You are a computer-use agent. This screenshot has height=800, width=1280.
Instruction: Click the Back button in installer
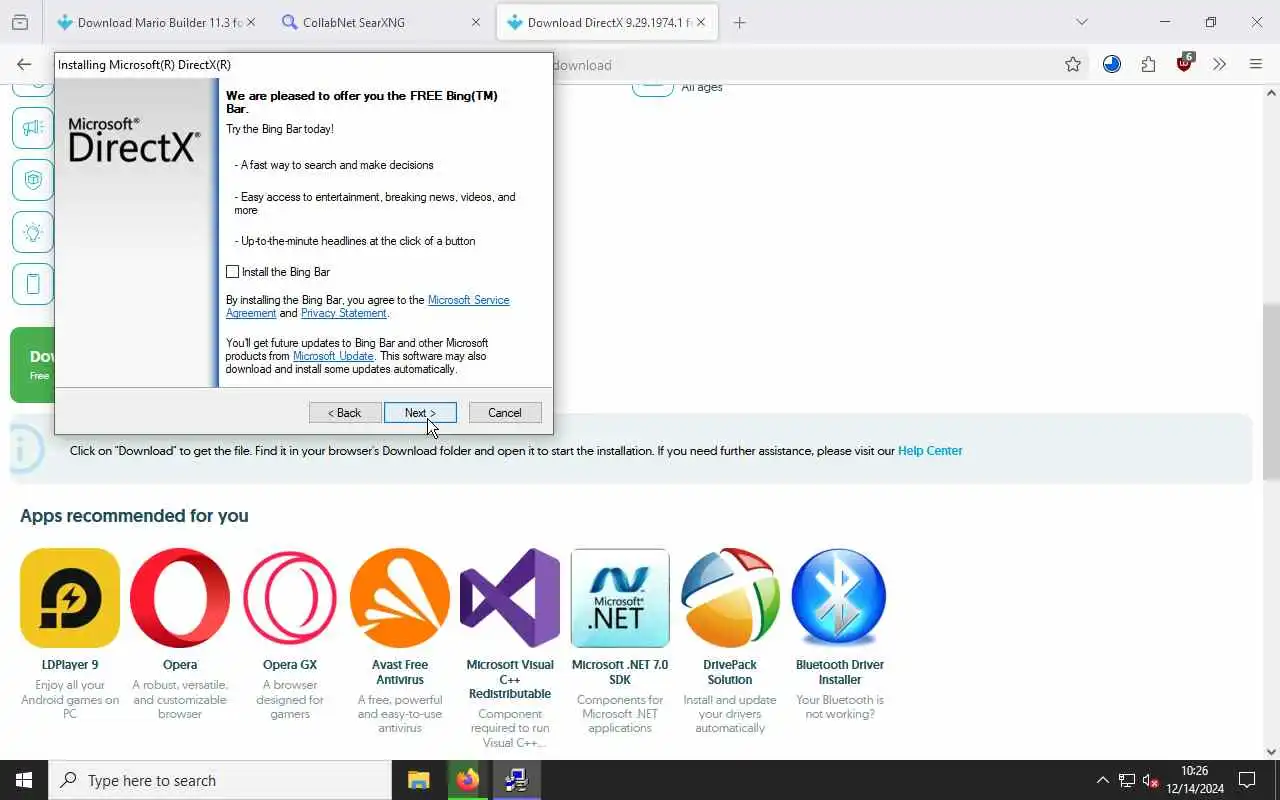pyautogui.click(x=345, y=413)
